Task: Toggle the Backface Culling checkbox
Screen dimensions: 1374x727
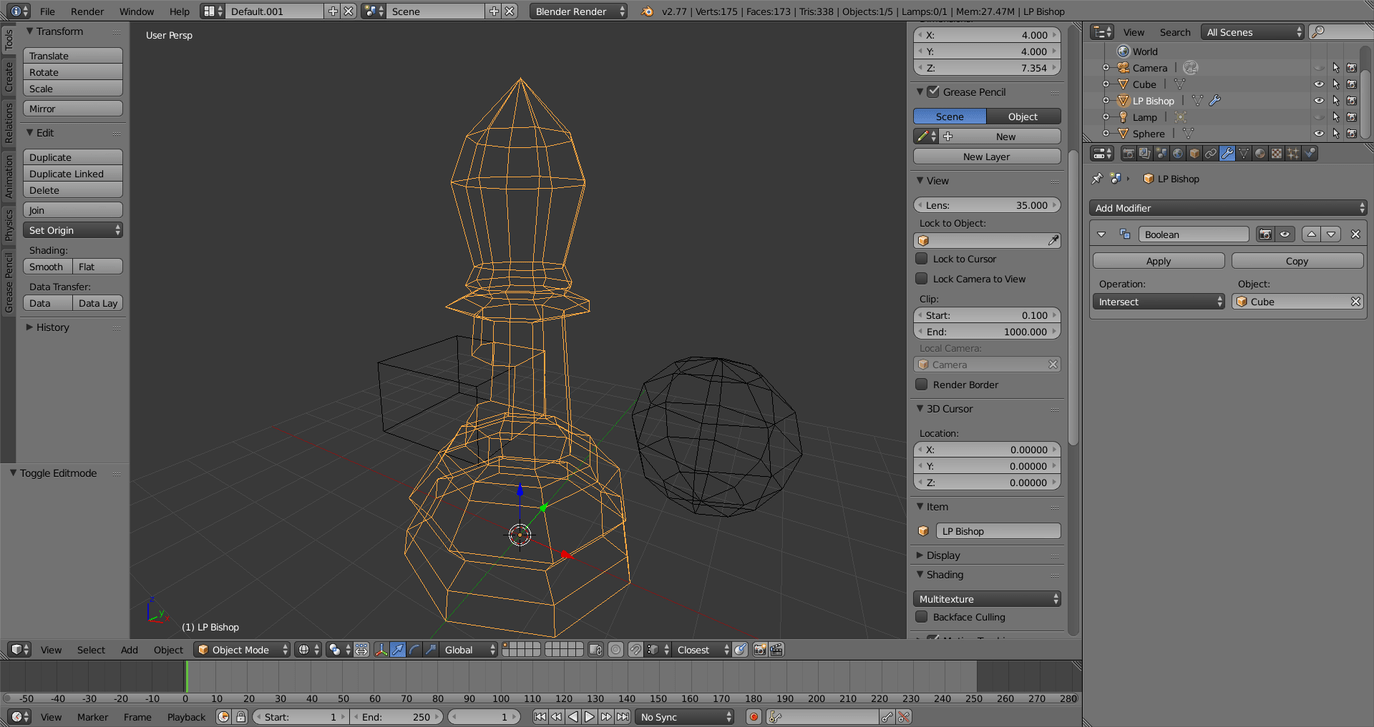Action: [x=922, y=617]
